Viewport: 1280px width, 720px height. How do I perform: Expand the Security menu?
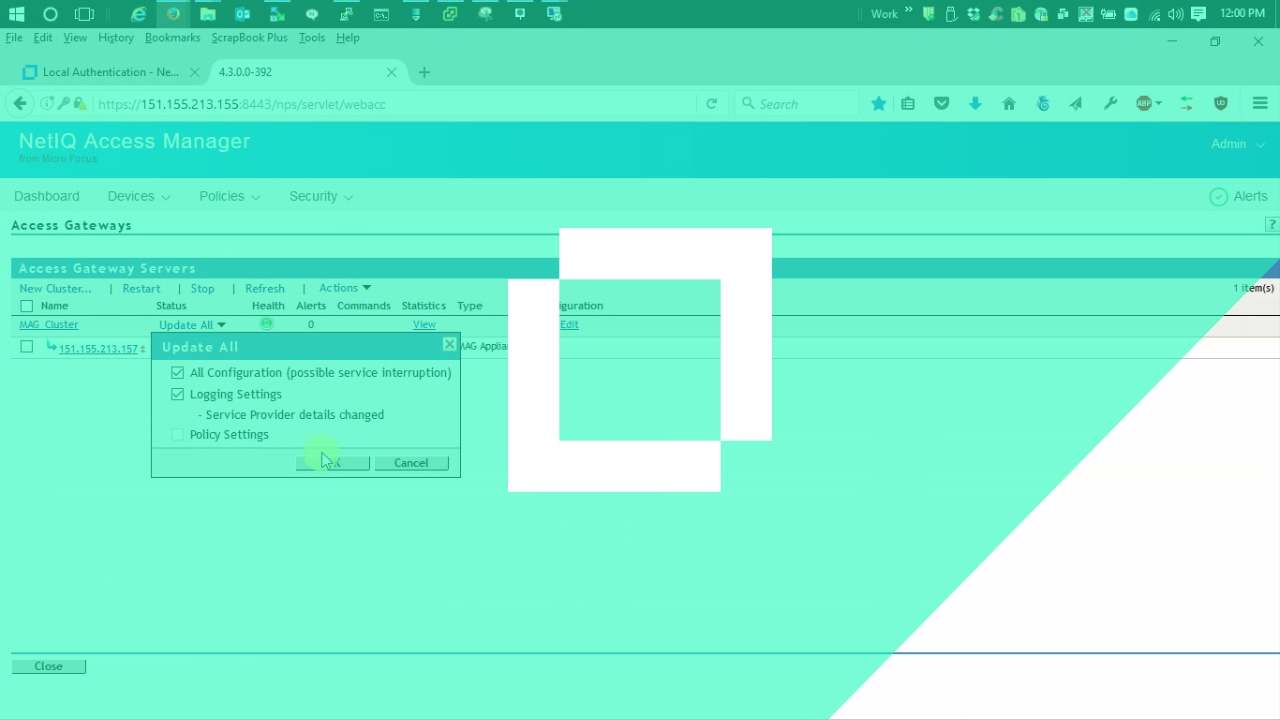(321, 196)
